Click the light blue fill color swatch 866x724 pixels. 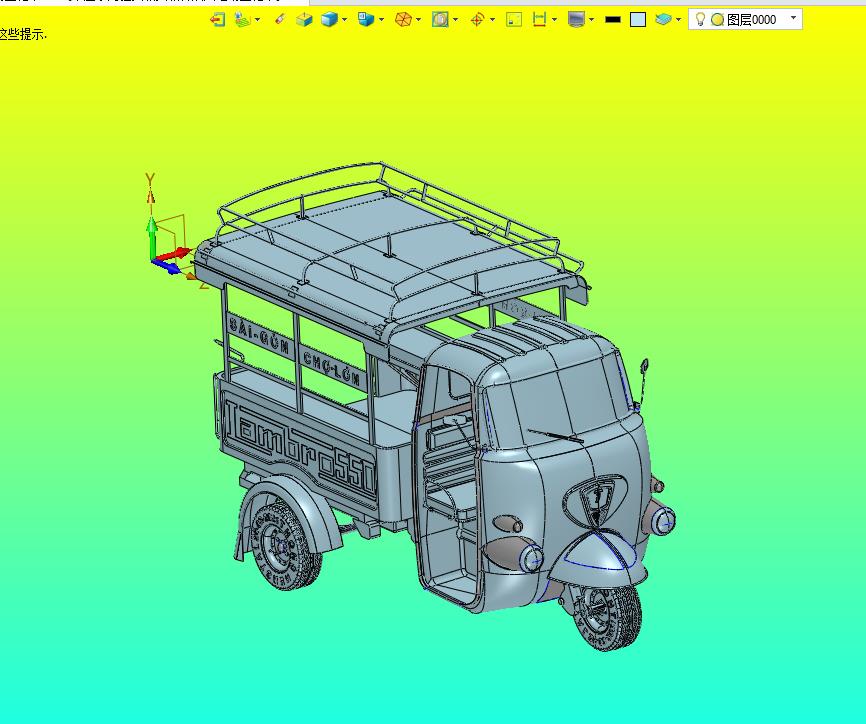[x=638, y=19]
